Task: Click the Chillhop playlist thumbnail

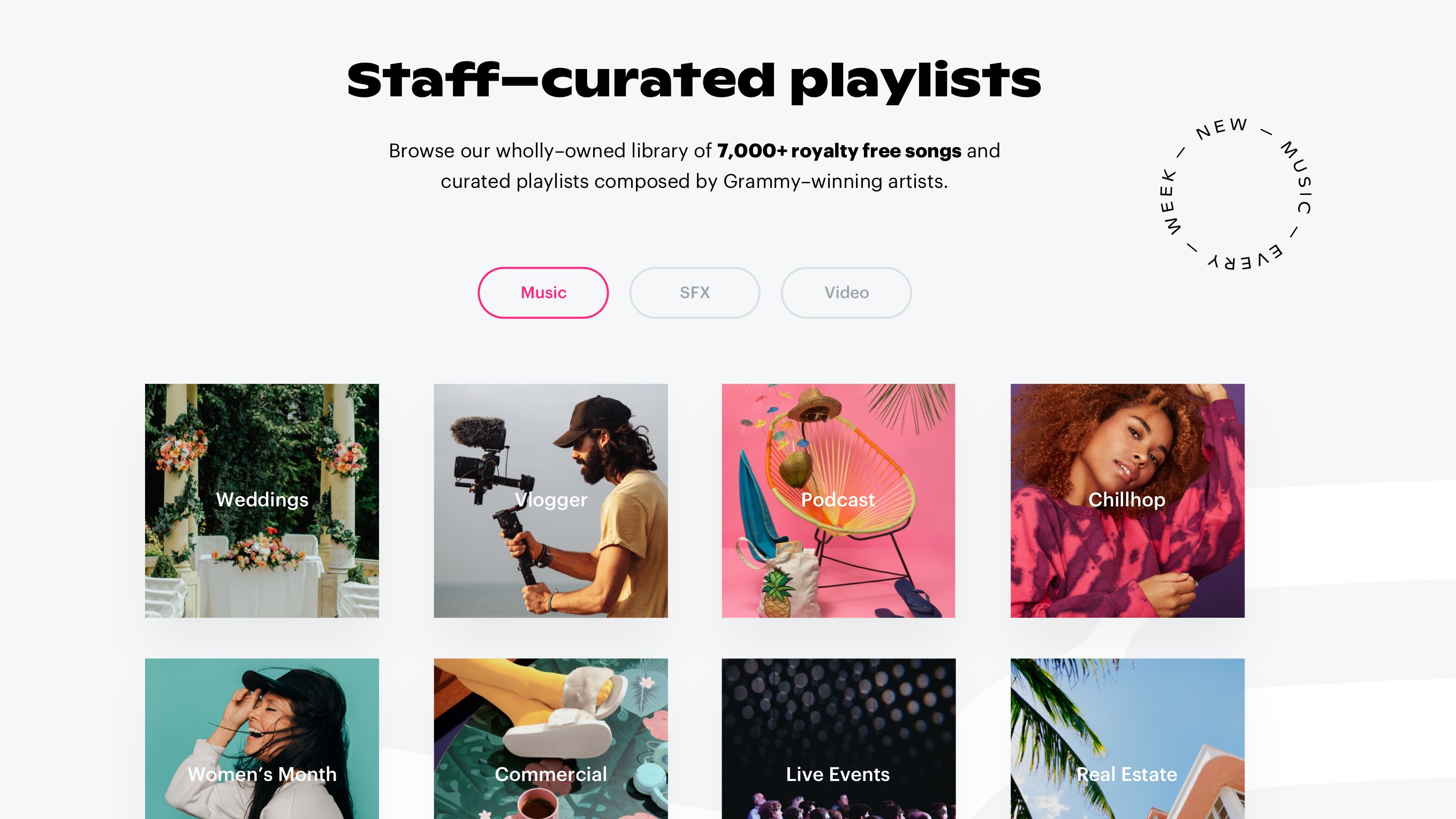Action: [1126, 500]
